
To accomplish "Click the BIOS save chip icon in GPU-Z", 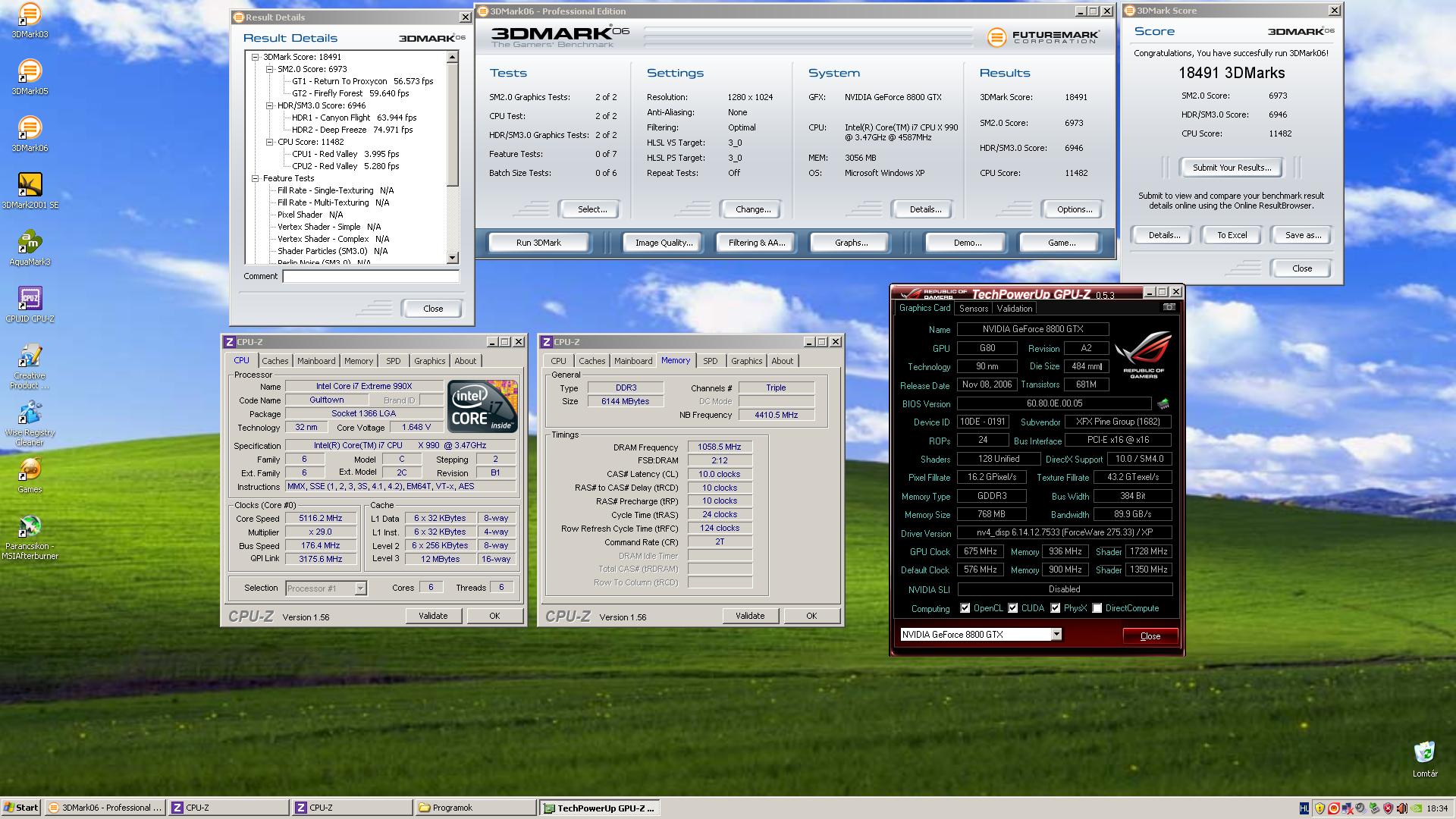I will pyautogui.click(x=1163, y=403).
